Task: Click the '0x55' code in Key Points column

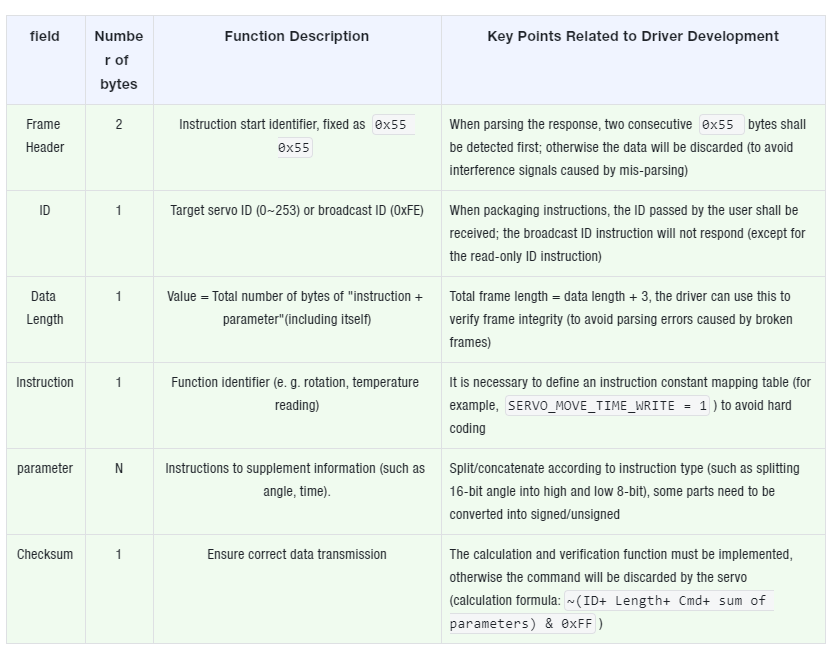Action: click(x=719, y=125)
